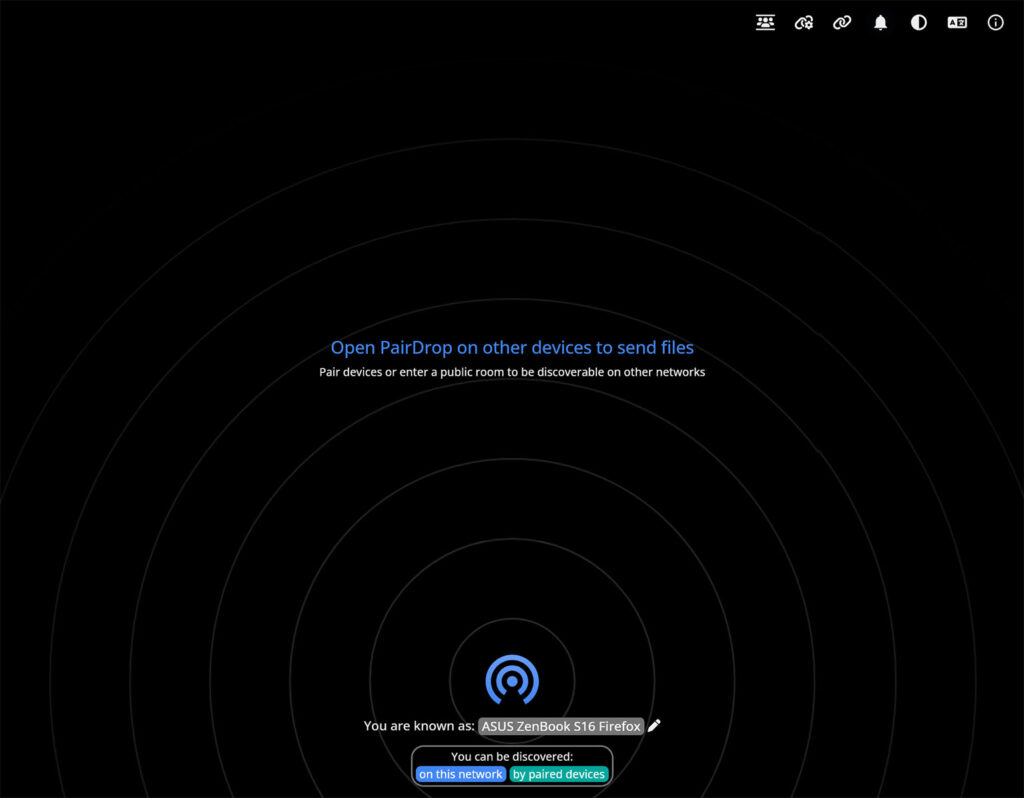Click the 'by paired devices' badge
This screenshot has width=1024, height=798.
[558, 774]
